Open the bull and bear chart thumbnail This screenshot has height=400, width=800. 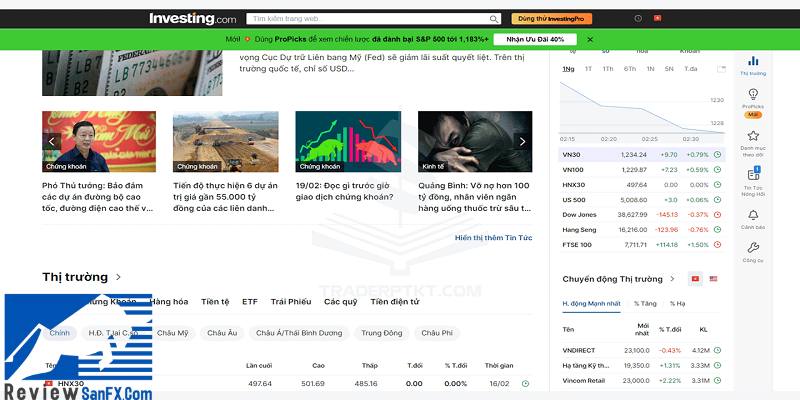[x=348, y=141]
